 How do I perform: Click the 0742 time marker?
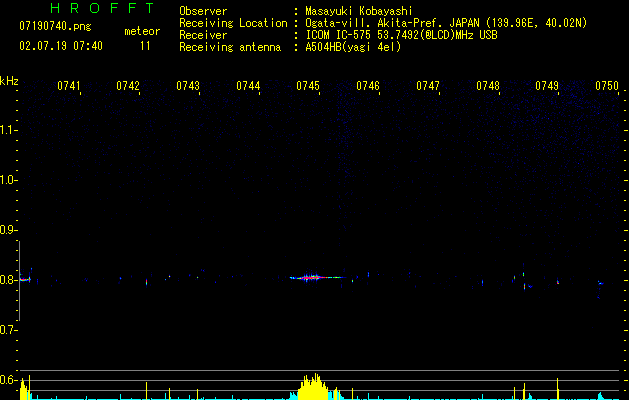pos(128,86)
